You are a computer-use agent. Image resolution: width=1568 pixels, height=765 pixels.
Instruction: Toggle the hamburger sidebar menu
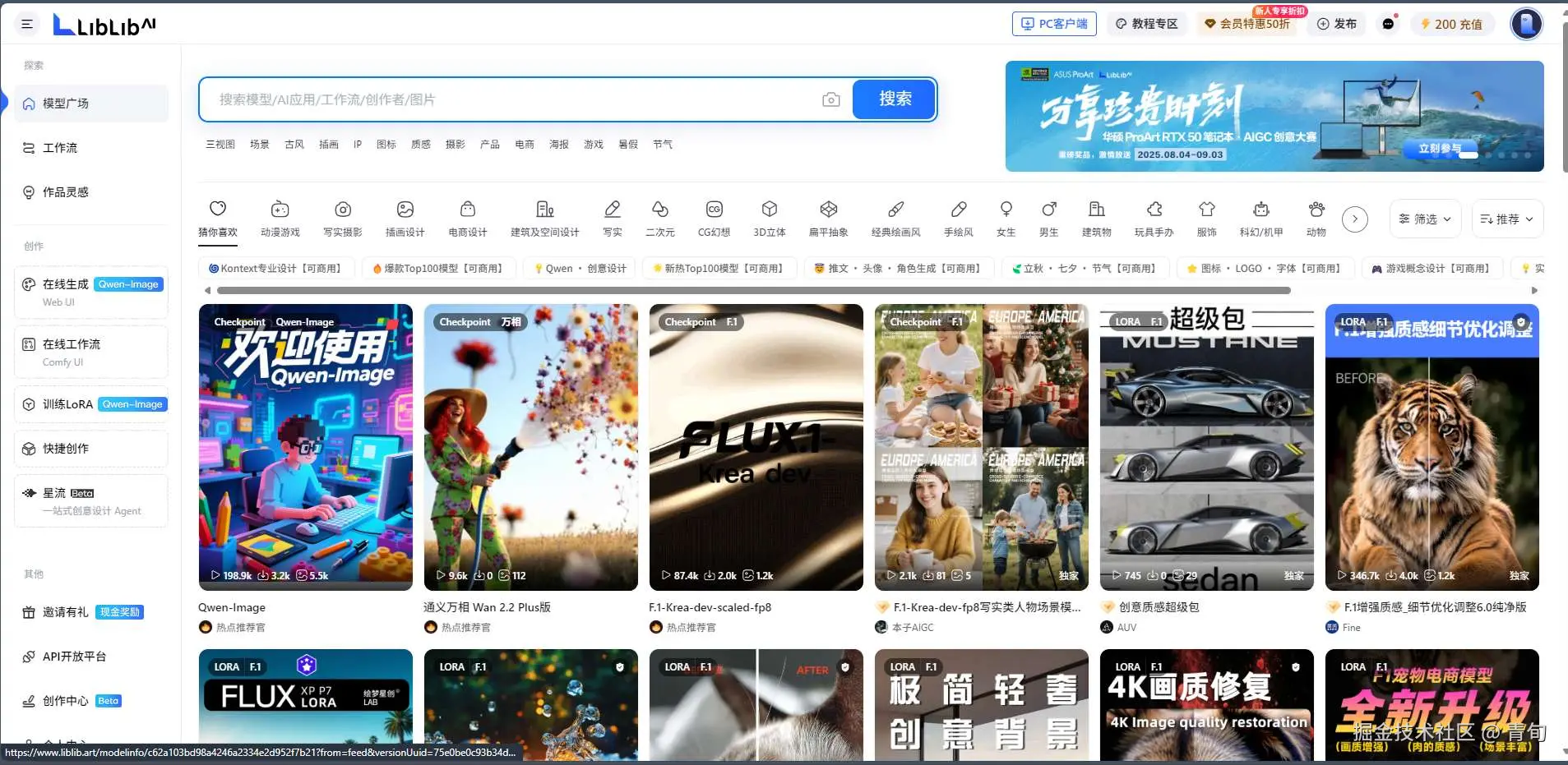[27, 24]
